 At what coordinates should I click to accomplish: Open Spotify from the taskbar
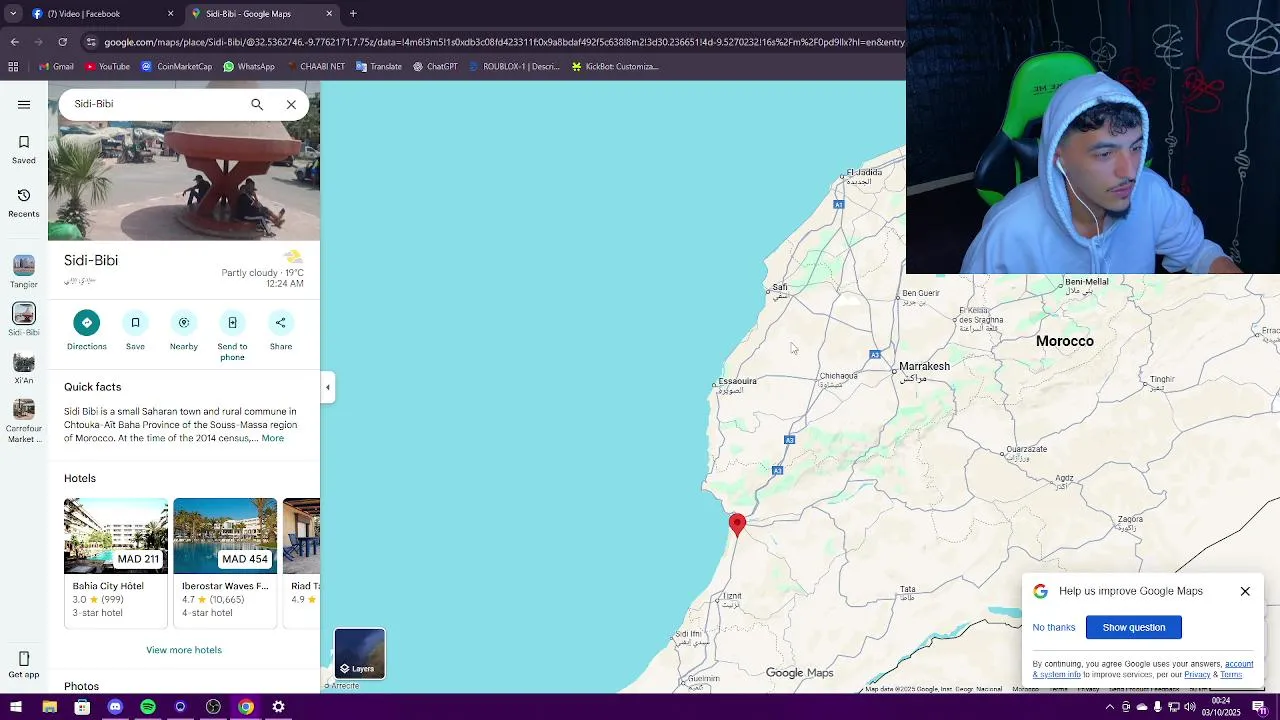[x=148, y=707]
